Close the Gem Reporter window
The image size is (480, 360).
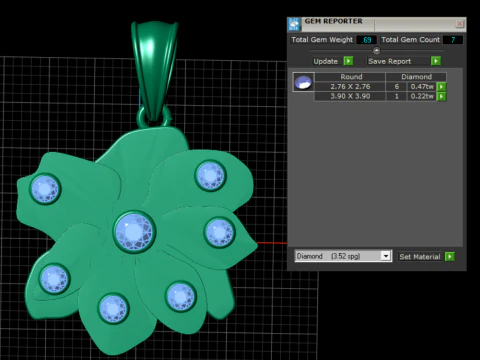click(x=460, y=24)
